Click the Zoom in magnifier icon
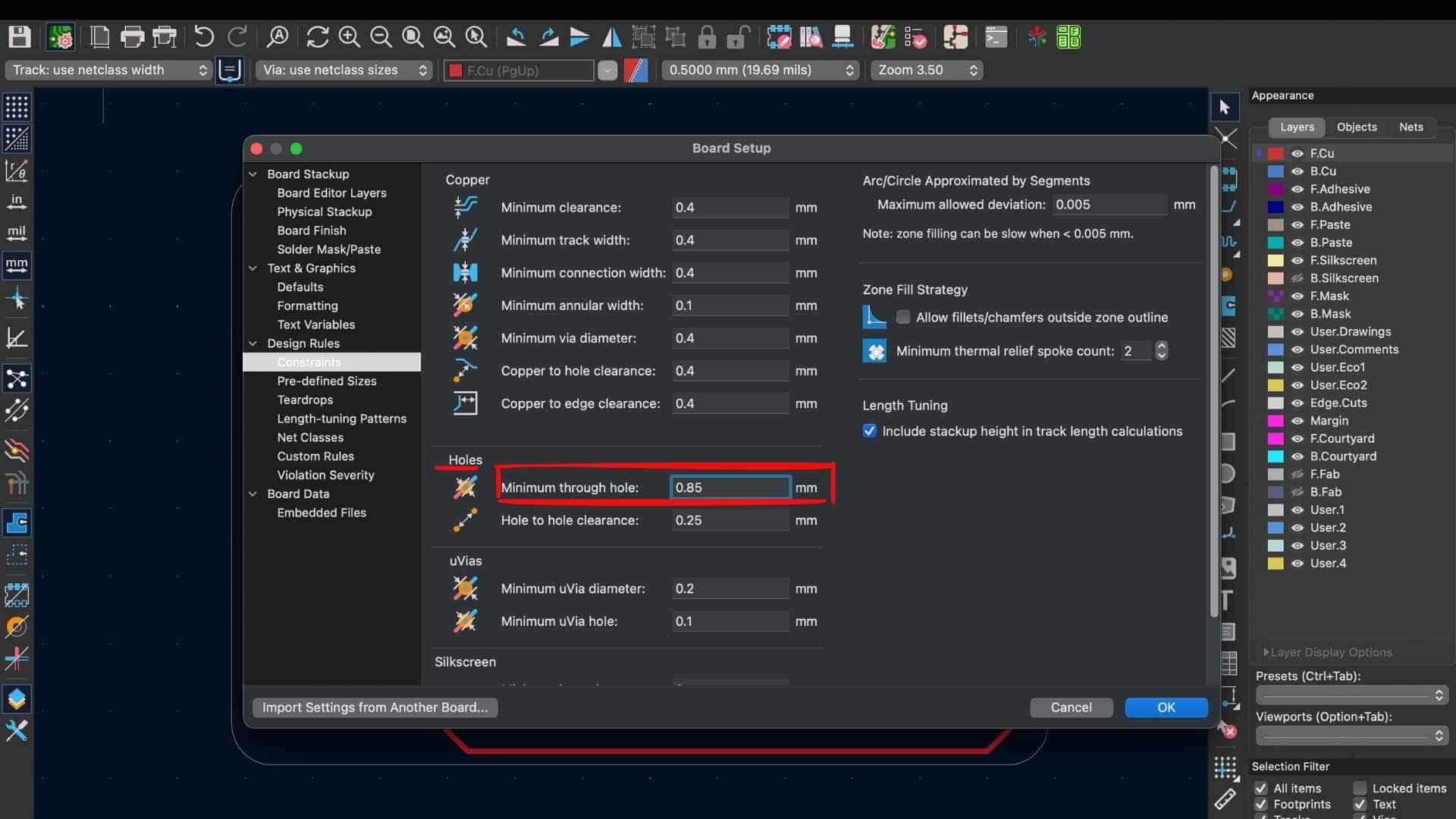Viewport: 1456px width, 819px height. tap(349, 36)
